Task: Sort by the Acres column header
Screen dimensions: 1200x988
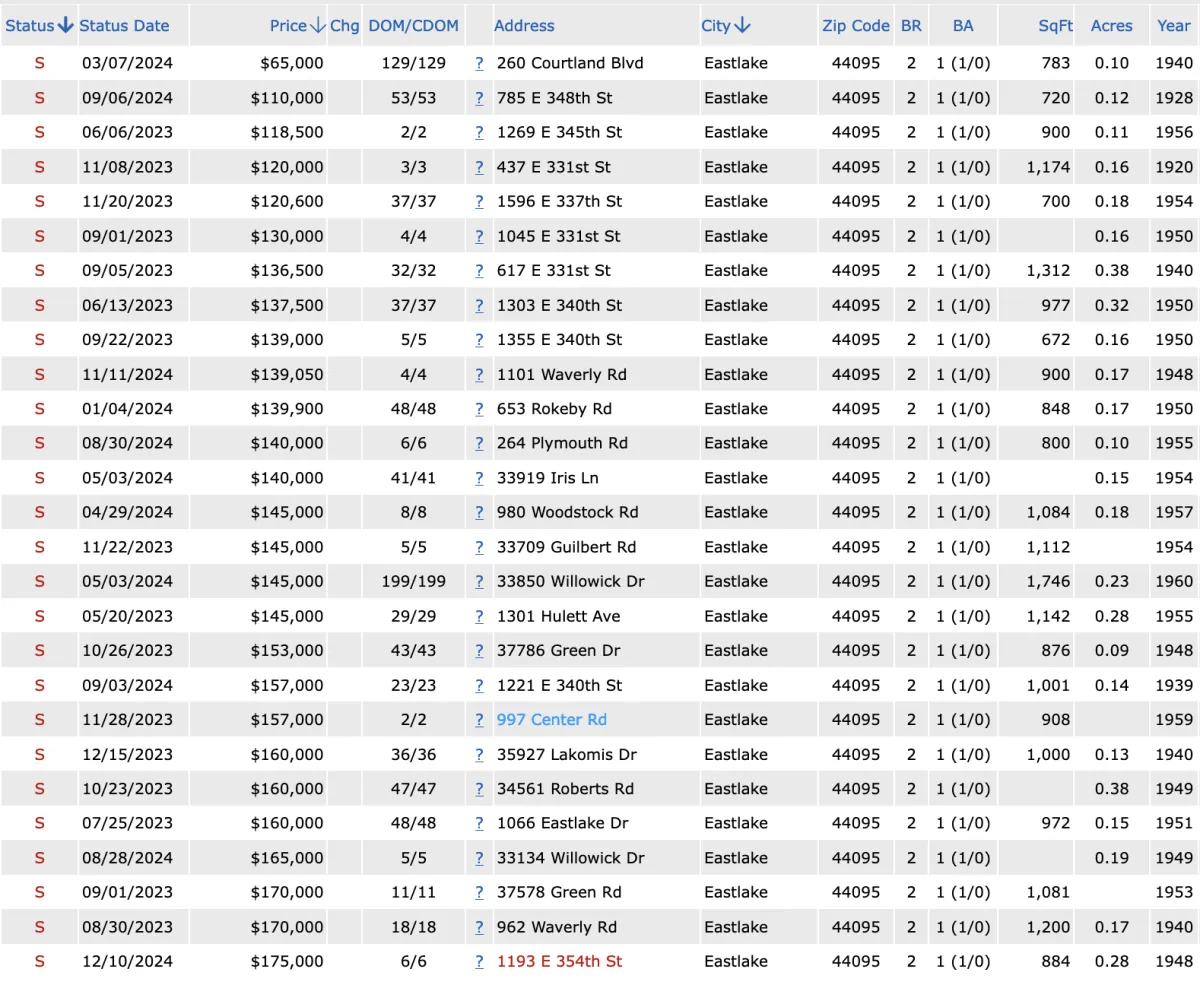Action: tap(1111, 26)
